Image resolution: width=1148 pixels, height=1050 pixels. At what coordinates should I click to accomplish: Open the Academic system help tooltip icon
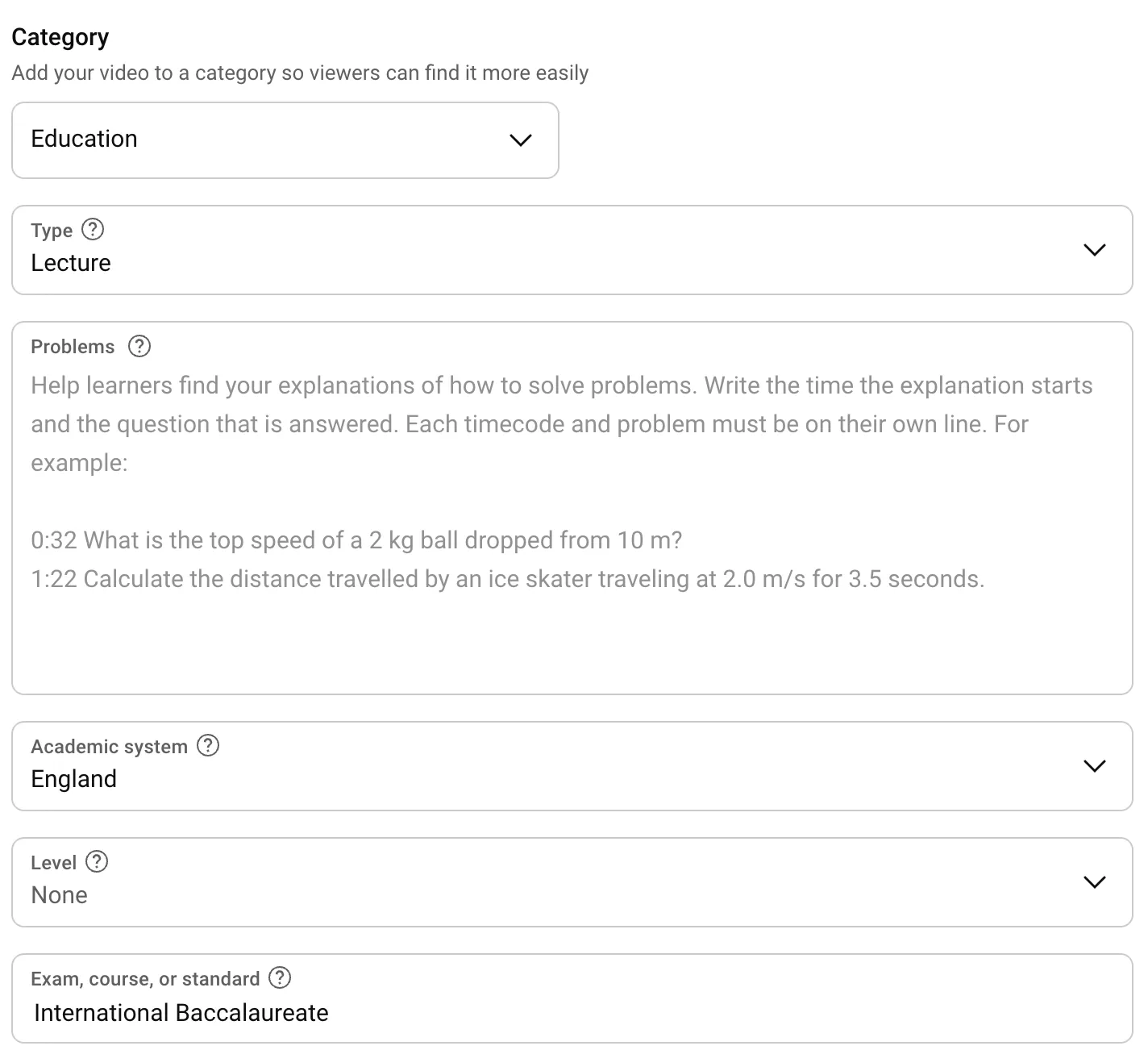pos(208,745)
